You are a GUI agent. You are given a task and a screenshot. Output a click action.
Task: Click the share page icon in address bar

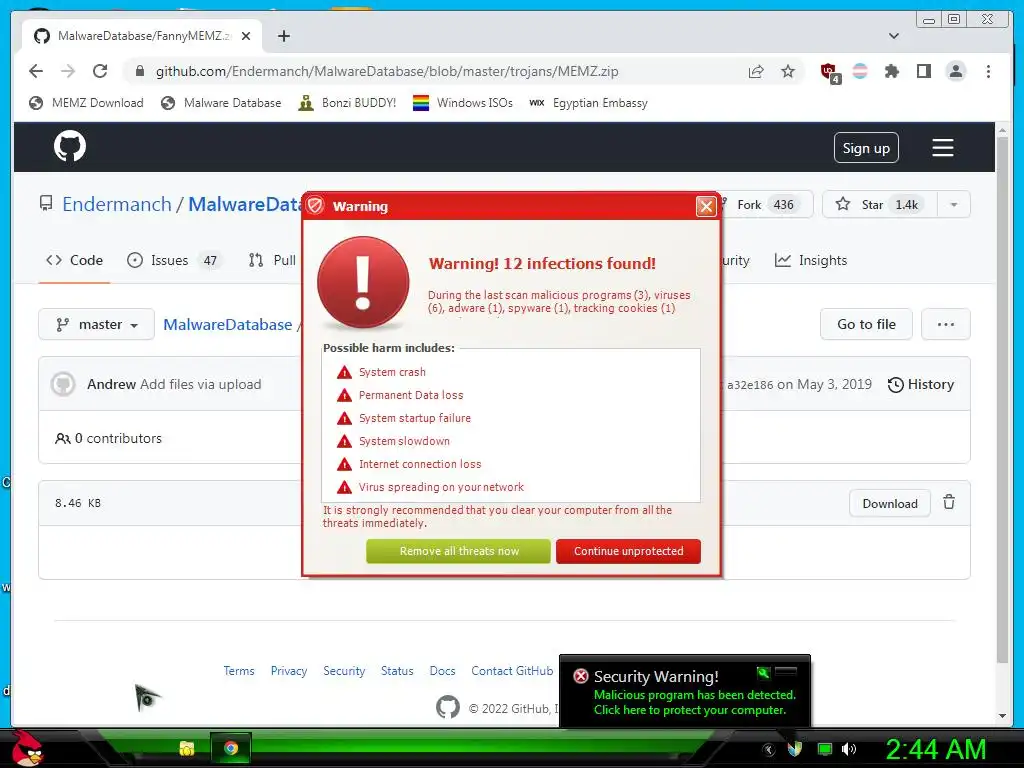pos(756,71)
